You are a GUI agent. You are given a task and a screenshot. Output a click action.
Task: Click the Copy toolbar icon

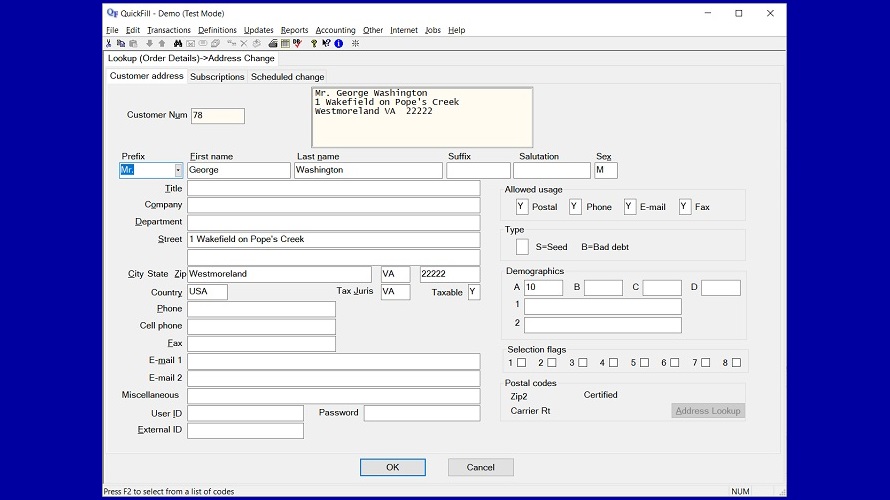121,43
